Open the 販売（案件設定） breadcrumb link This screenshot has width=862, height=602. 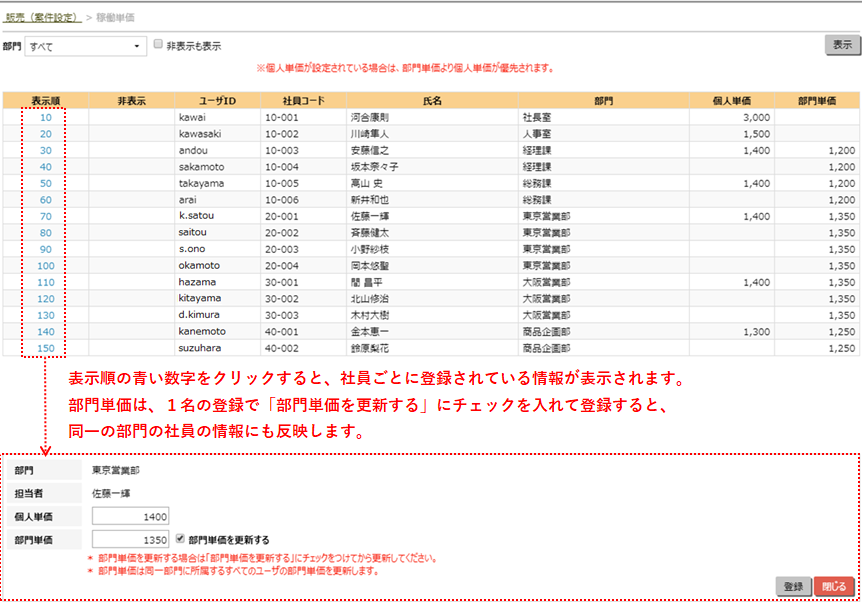(43, 18)
